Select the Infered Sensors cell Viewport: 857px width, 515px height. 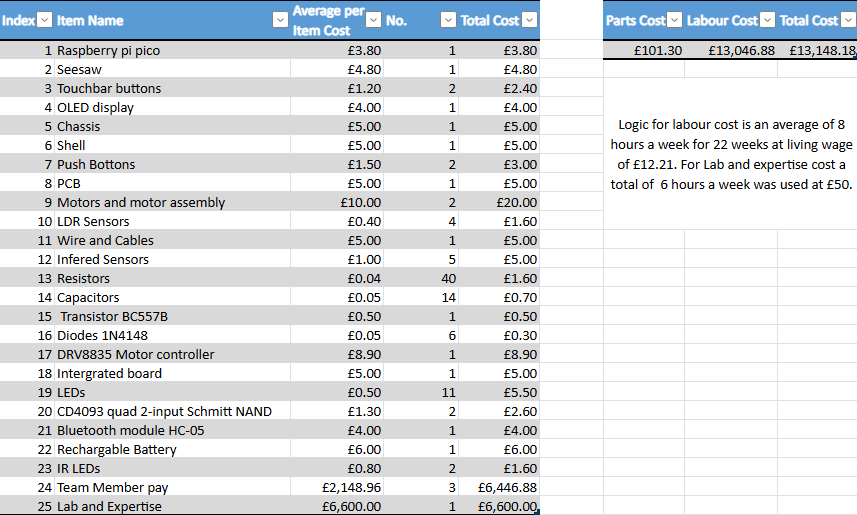172,260
